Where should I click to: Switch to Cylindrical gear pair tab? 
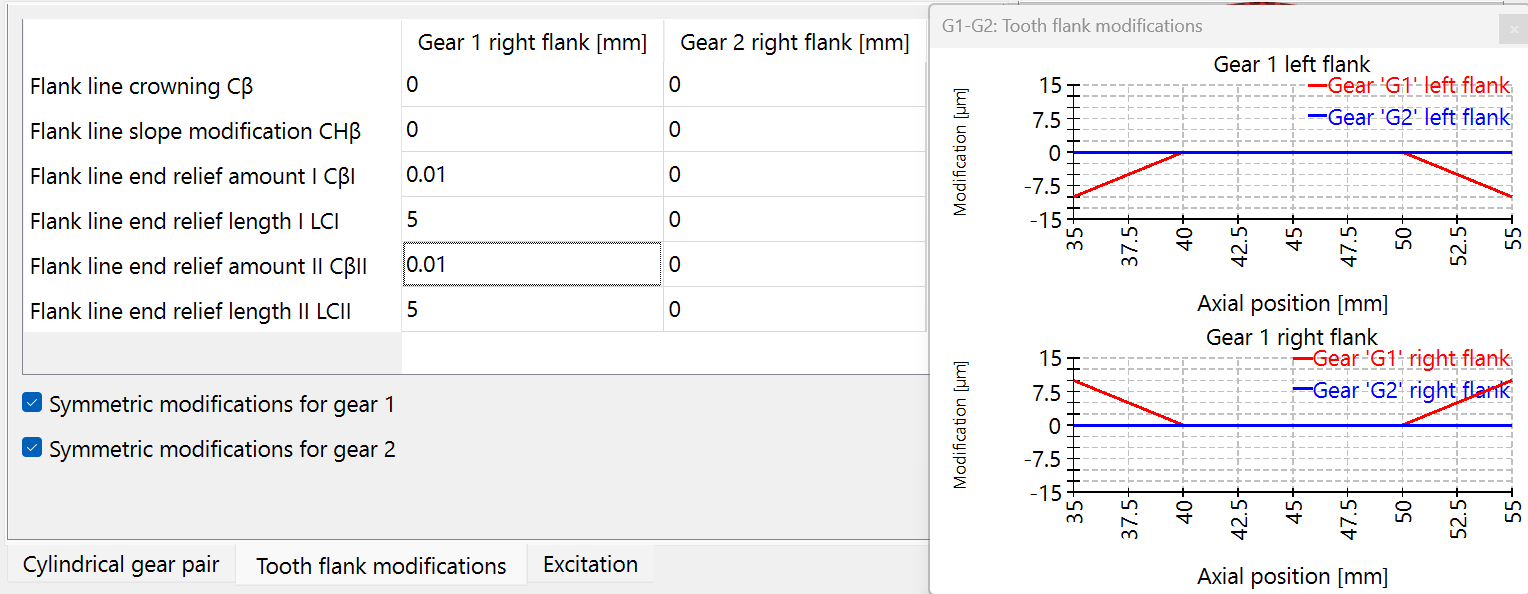[121, 564]
